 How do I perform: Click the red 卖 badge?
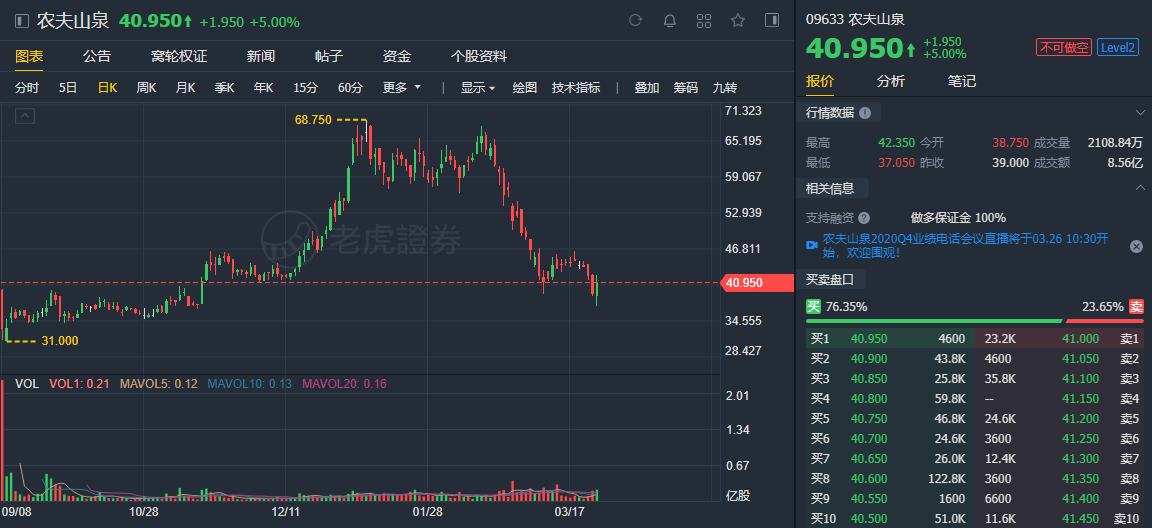pos(1136,307)
